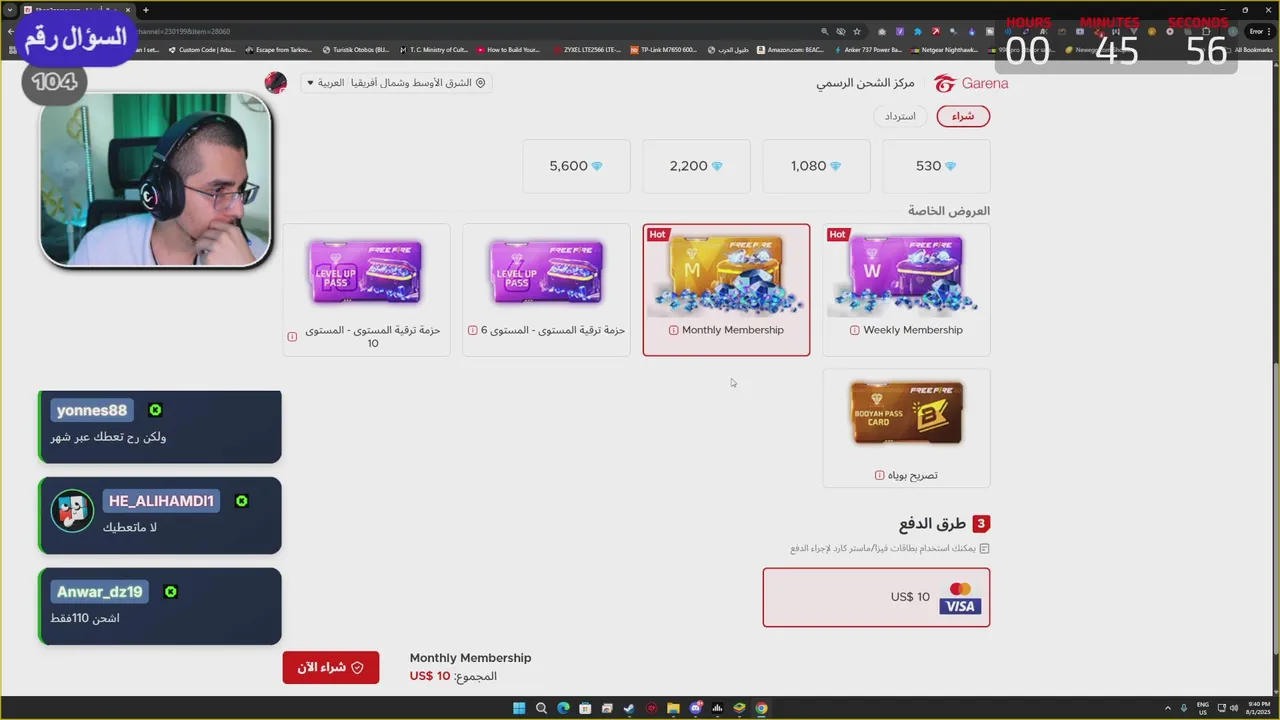This screenshot has height=720, width=1280.
Task: Open the Visa/Mastercard card icon
Action: tap(960, 598)
